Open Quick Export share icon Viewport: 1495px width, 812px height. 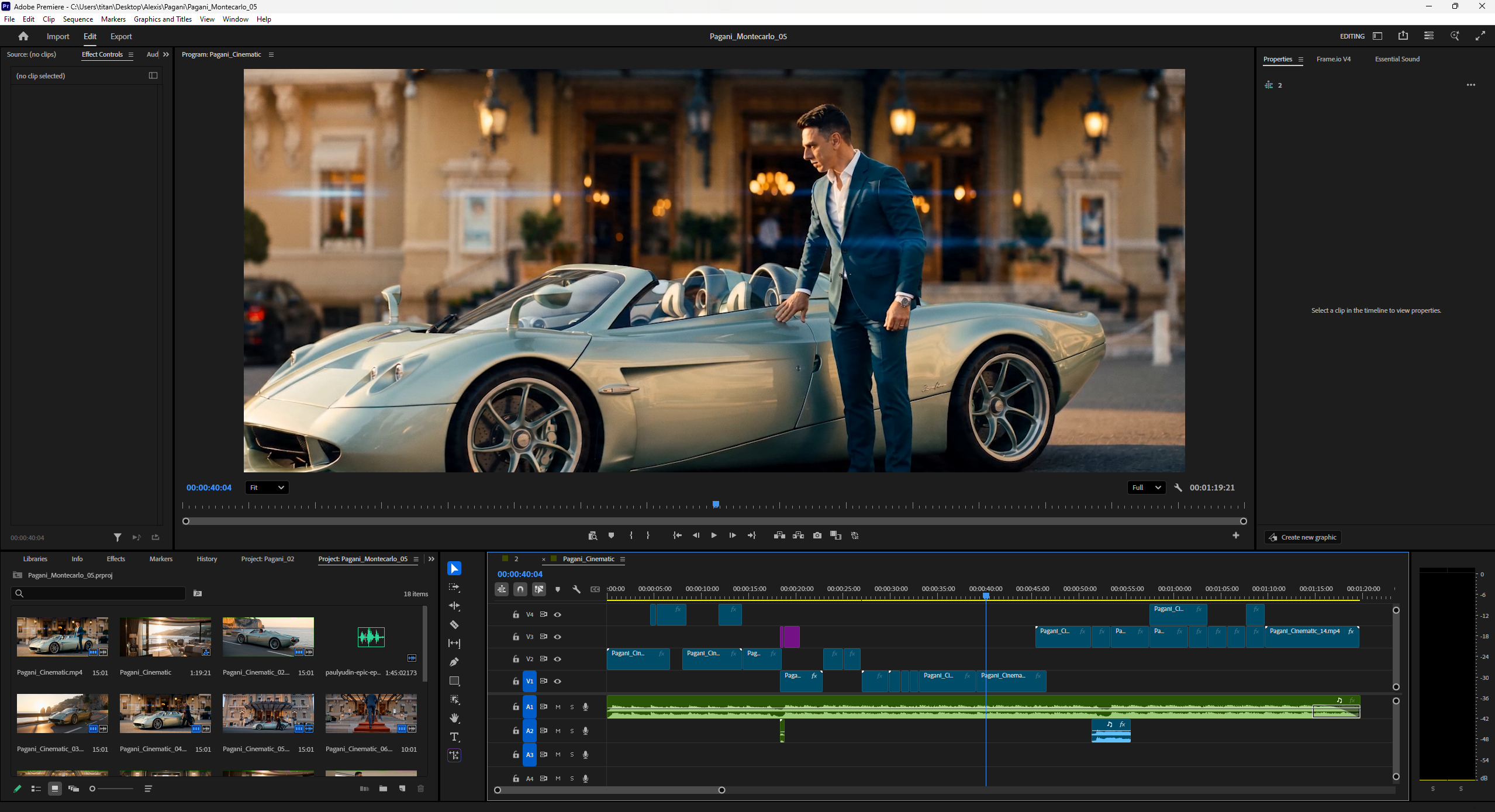coord(1403,36)
